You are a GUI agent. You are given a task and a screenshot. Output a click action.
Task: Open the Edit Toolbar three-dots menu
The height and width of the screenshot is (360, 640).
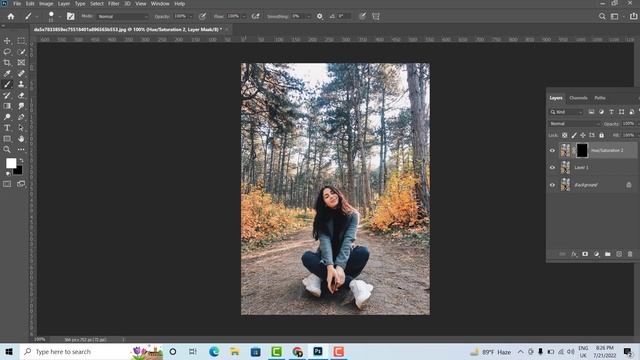(x=21, y=150)
